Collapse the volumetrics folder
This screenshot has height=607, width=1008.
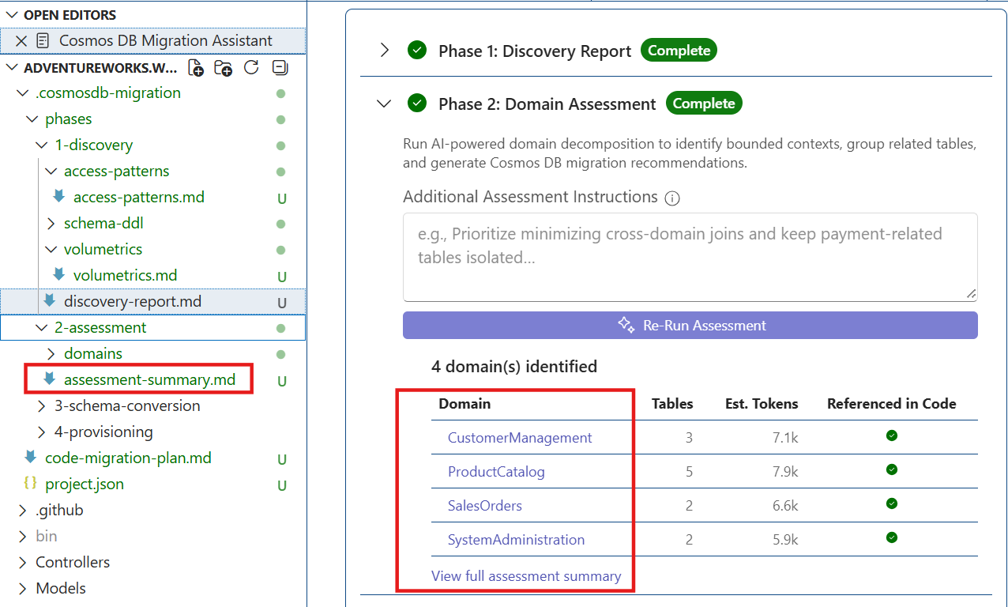coord(51,249)
